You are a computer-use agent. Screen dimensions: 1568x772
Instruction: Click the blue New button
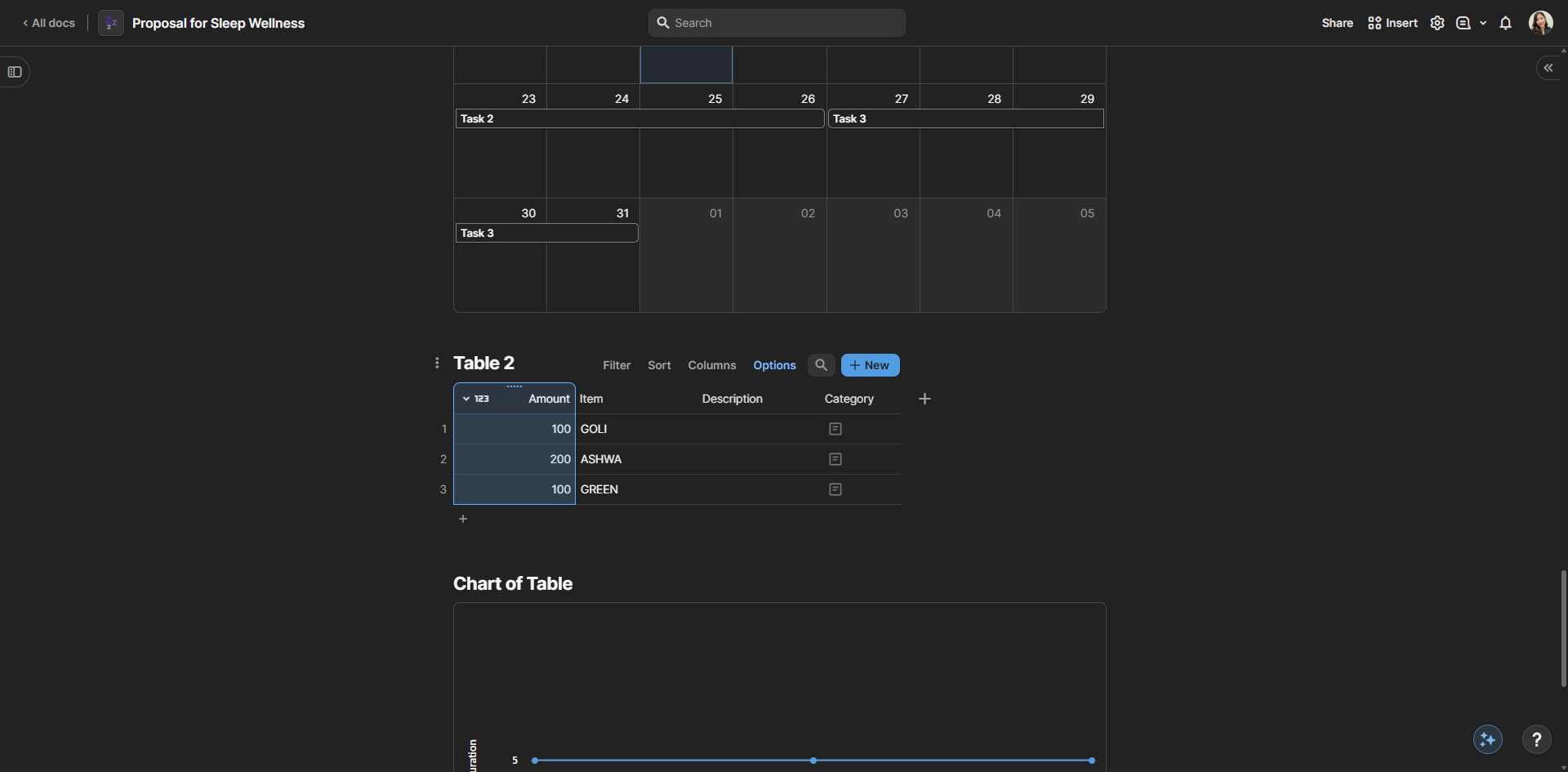pos(870,365)
